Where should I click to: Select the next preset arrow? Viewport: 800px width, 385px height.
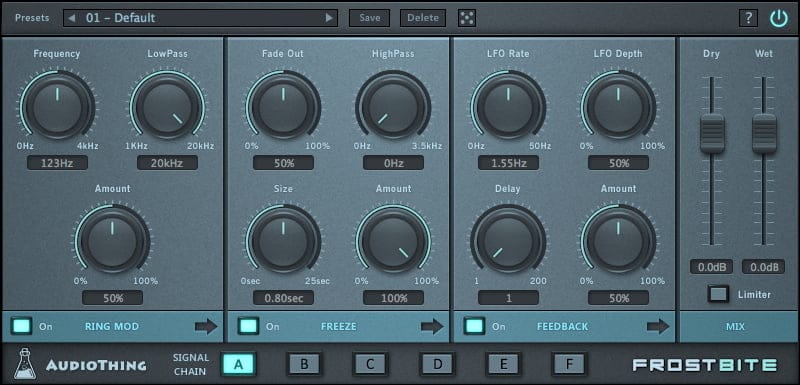click(x=329, y=18)
